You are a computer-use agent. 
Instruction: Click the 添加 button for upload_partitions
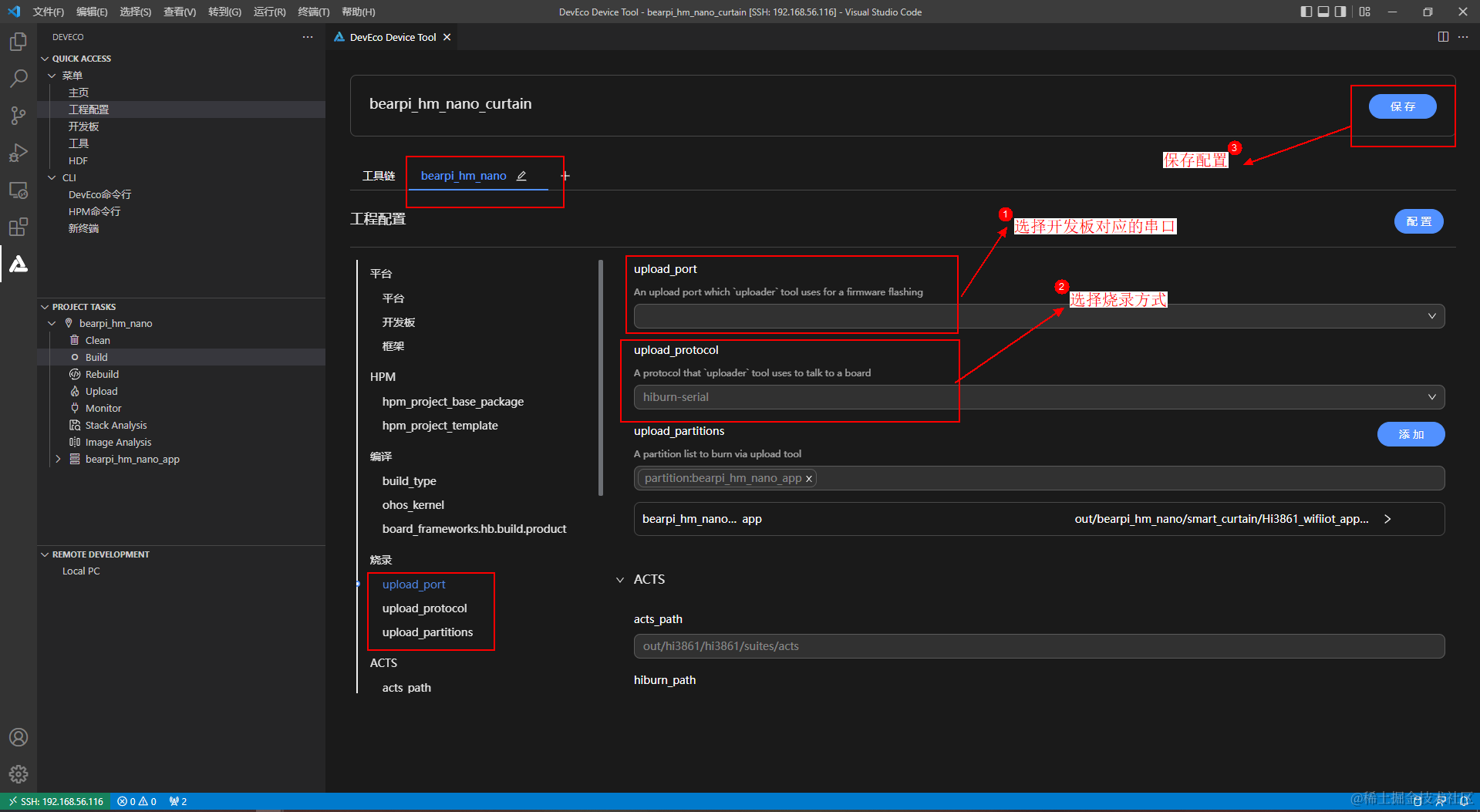click(x=1411, y=434)
